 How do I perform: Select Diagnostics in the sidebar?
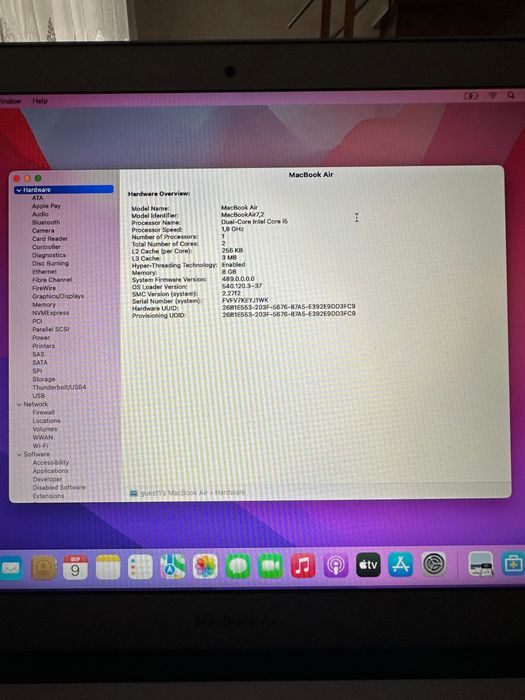49,255
